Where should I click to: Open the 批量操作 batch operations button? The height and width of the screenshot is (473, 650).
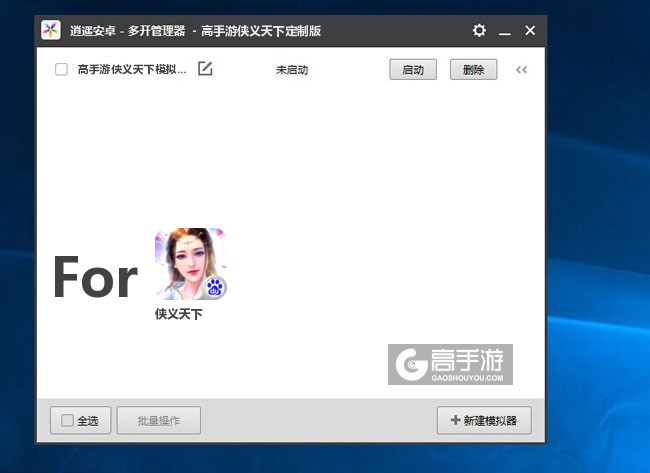pyautogui.click(x=159, y=420)
